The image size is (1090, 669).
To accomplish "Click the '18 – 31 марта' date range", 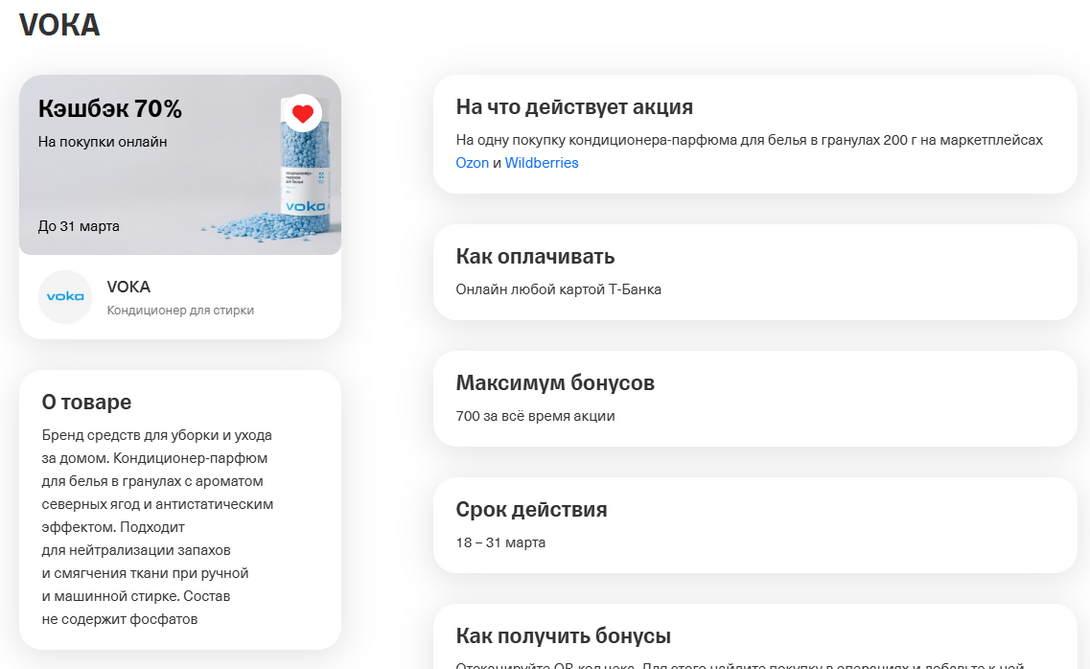I will [x=501, y=542].
